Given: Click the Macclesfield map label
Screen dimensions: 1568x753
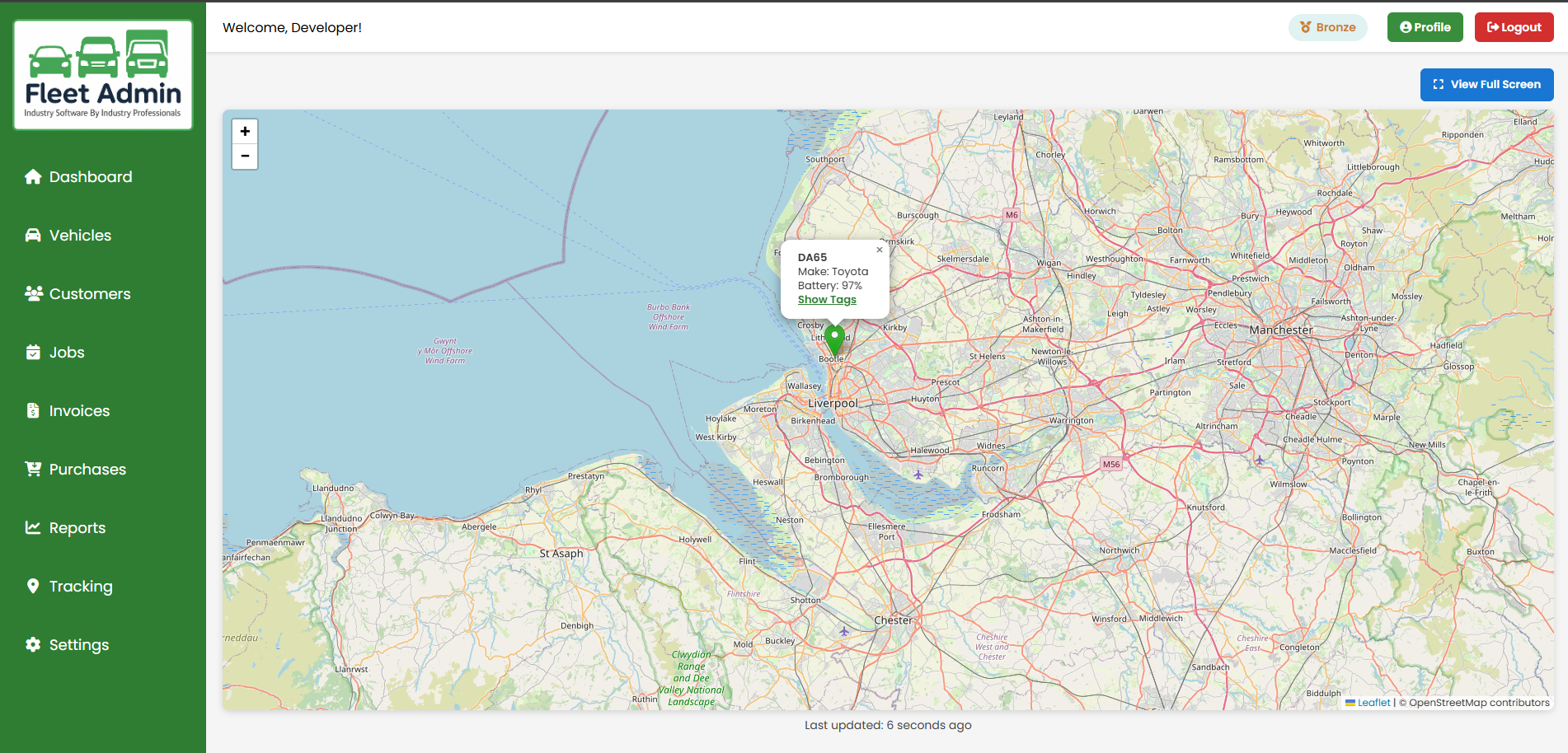Looking at the screenshot, I should pyautogui.click(x=1352, y=550).
